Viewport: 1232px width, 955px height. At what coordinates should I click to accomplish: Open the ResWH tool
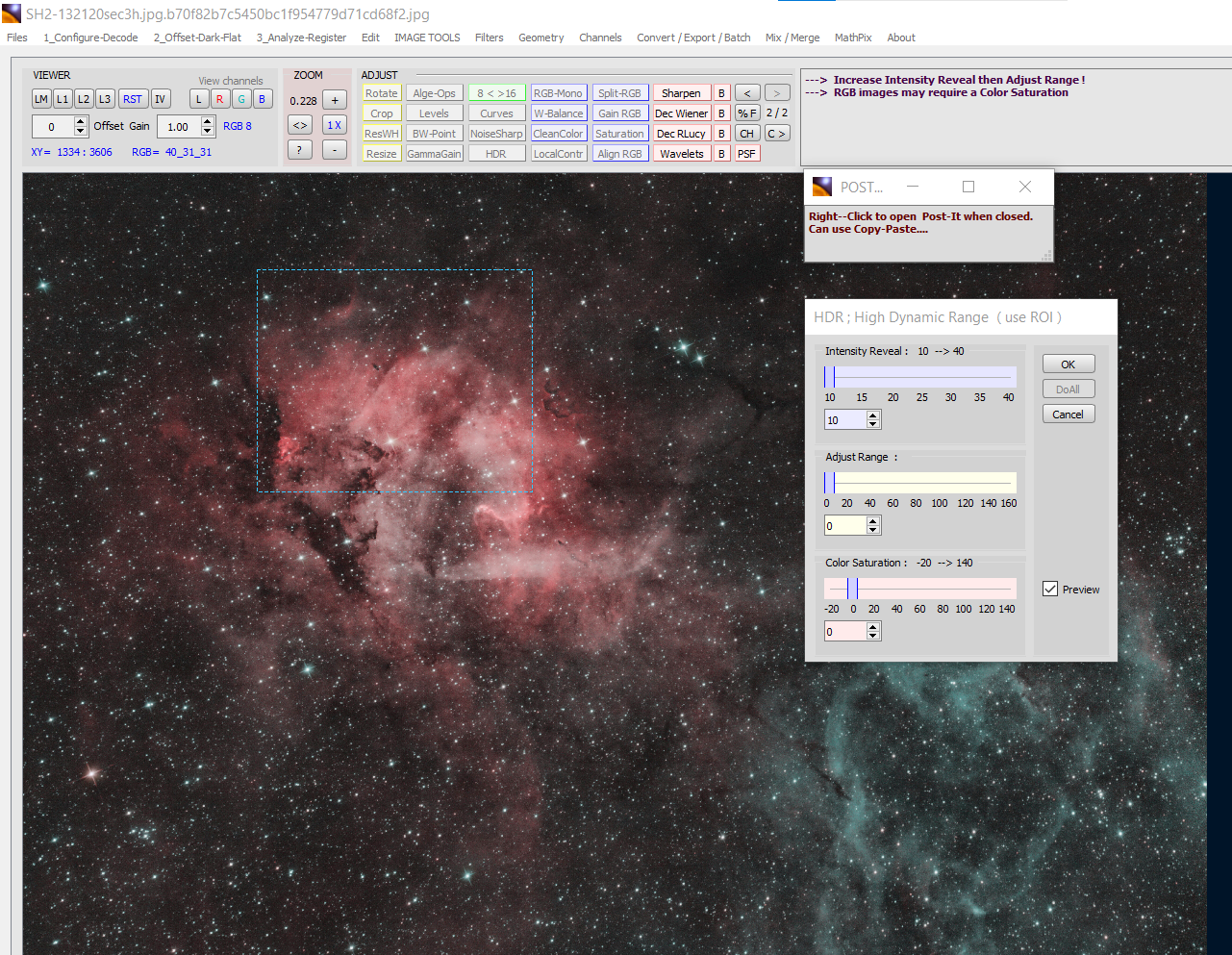point(382,134)
